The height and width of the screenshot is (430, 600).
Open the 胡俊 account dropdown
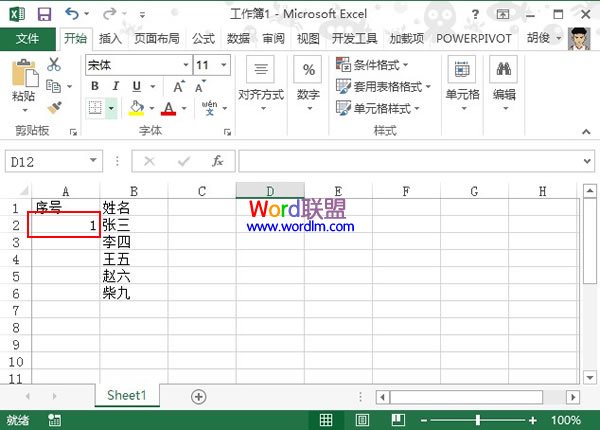(x=544, y=38)
